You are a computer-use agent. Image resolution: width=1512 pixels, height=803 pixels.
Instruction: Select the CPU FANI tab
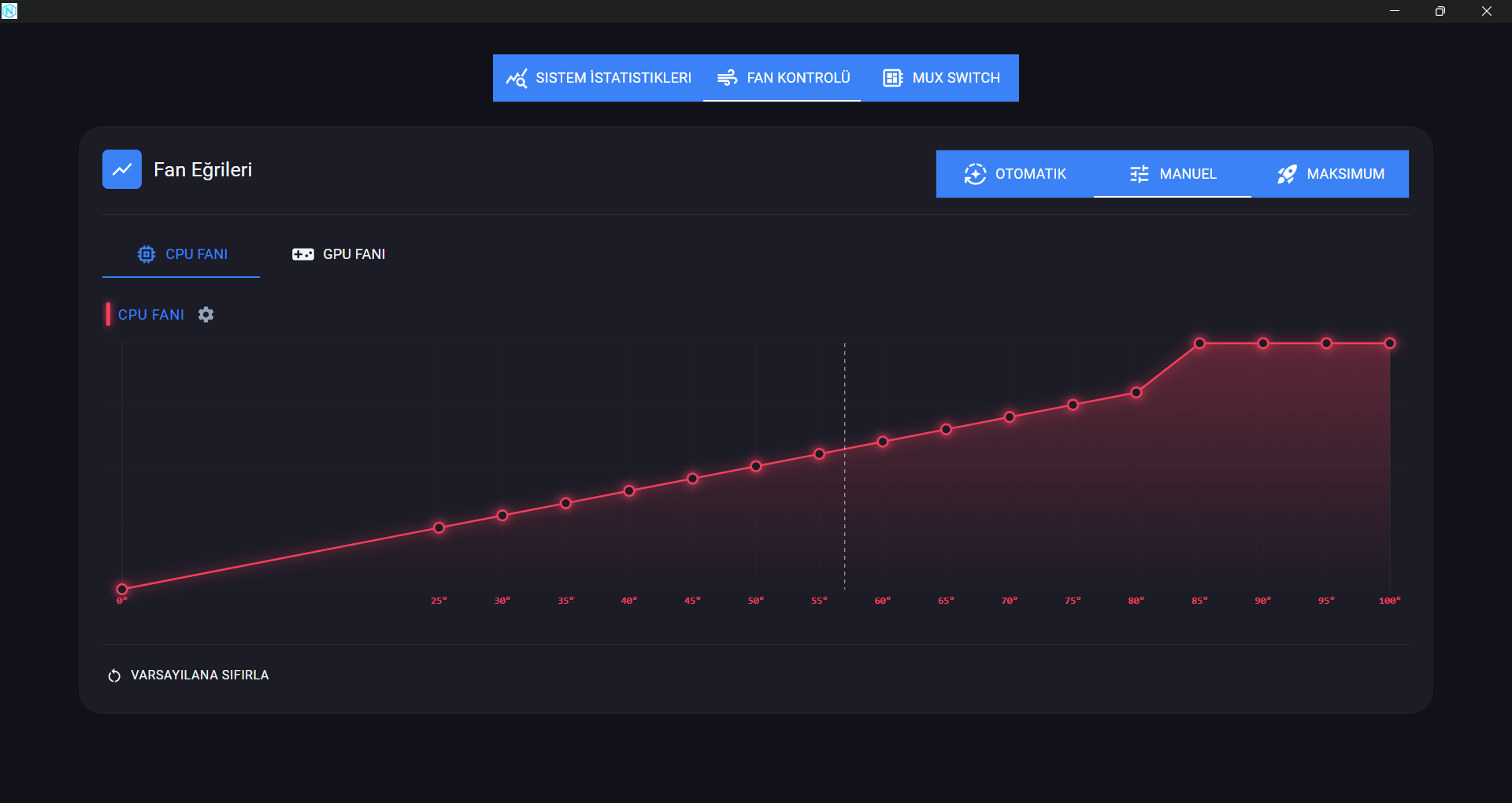181,254
